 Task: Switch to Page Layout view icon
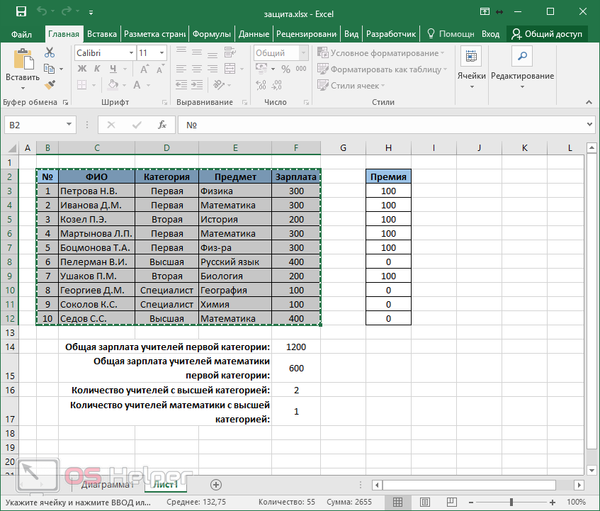tap(425, 502)
